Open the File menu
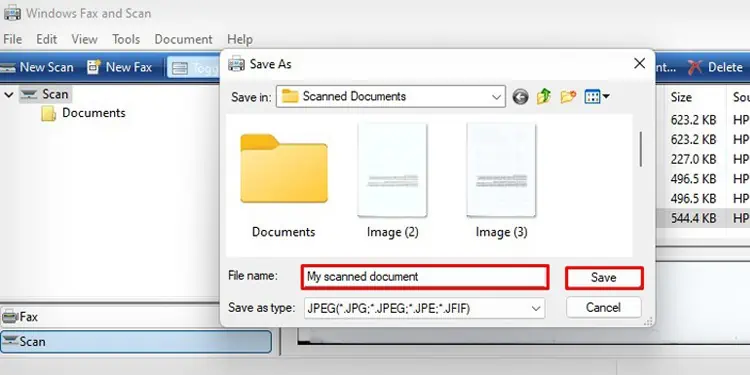 click(x=12, y=39)
